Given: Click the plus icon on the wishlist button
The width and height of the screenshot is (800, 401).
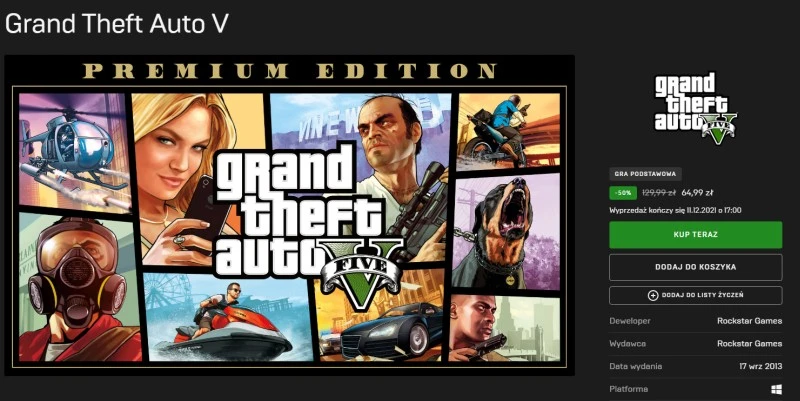Looking at the screenshot, I should (653, 295).
